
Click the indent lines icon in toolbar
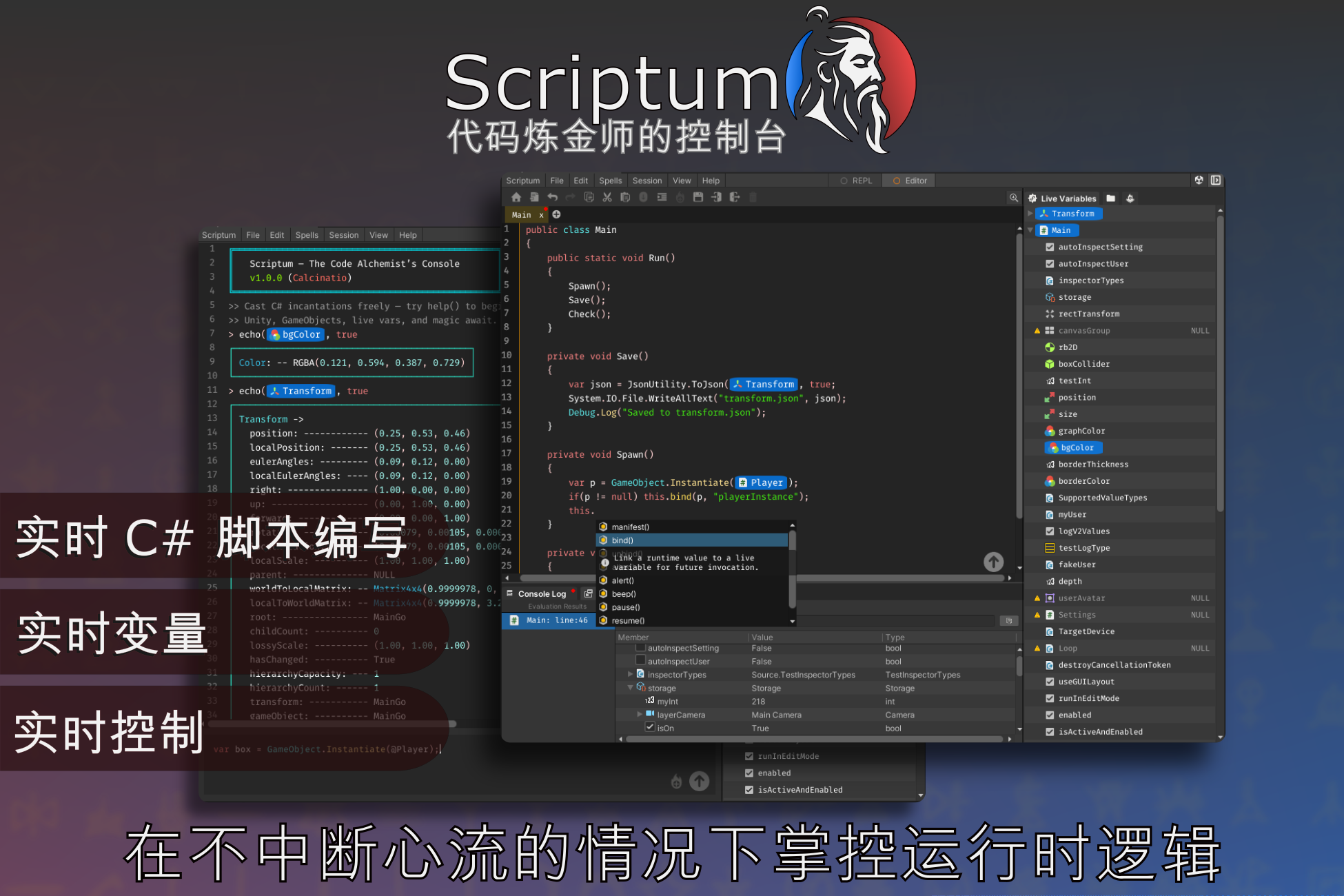[x=662, y=197]
